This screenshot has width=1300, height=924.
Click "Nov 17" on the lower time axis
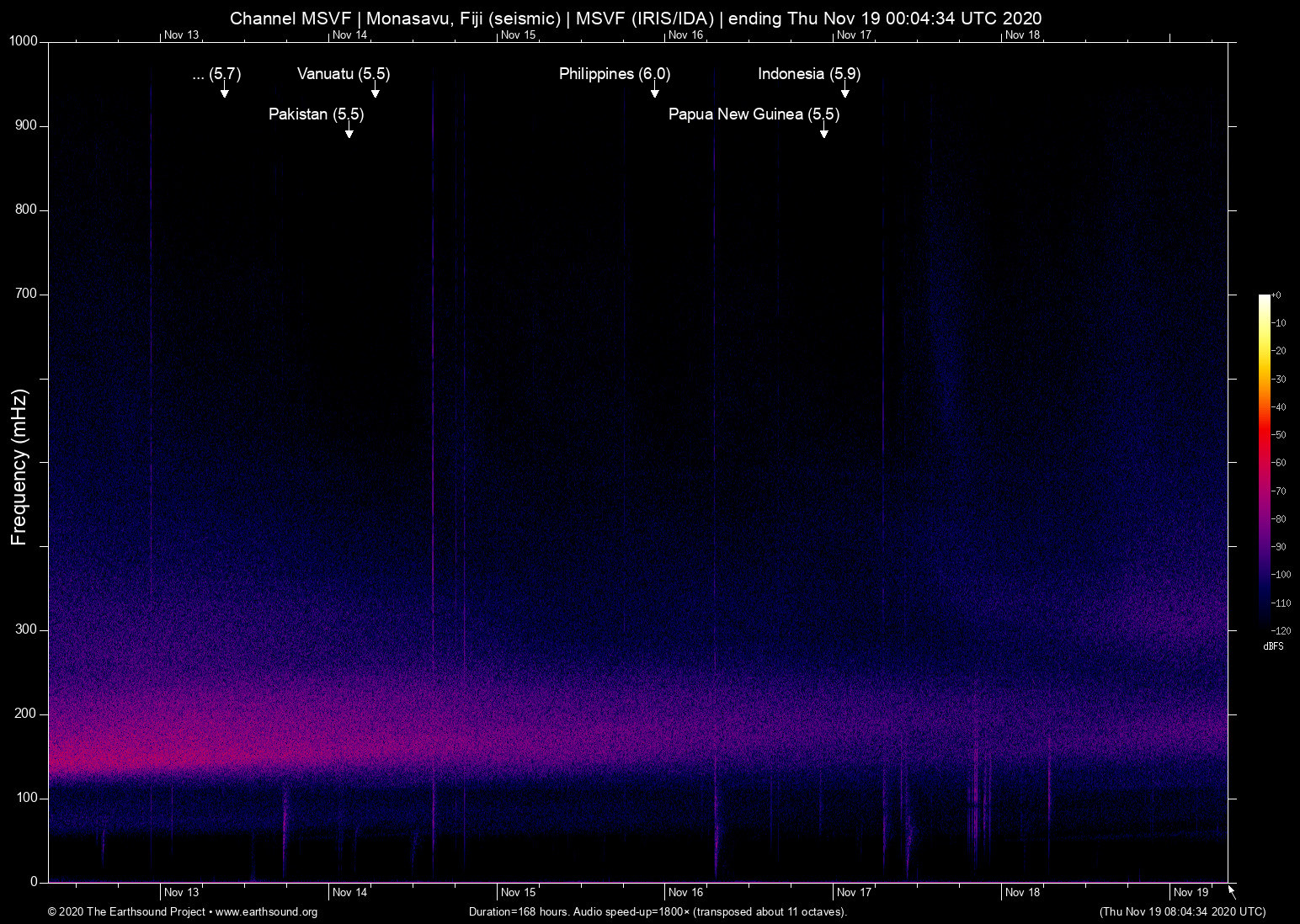click(855, 893)
